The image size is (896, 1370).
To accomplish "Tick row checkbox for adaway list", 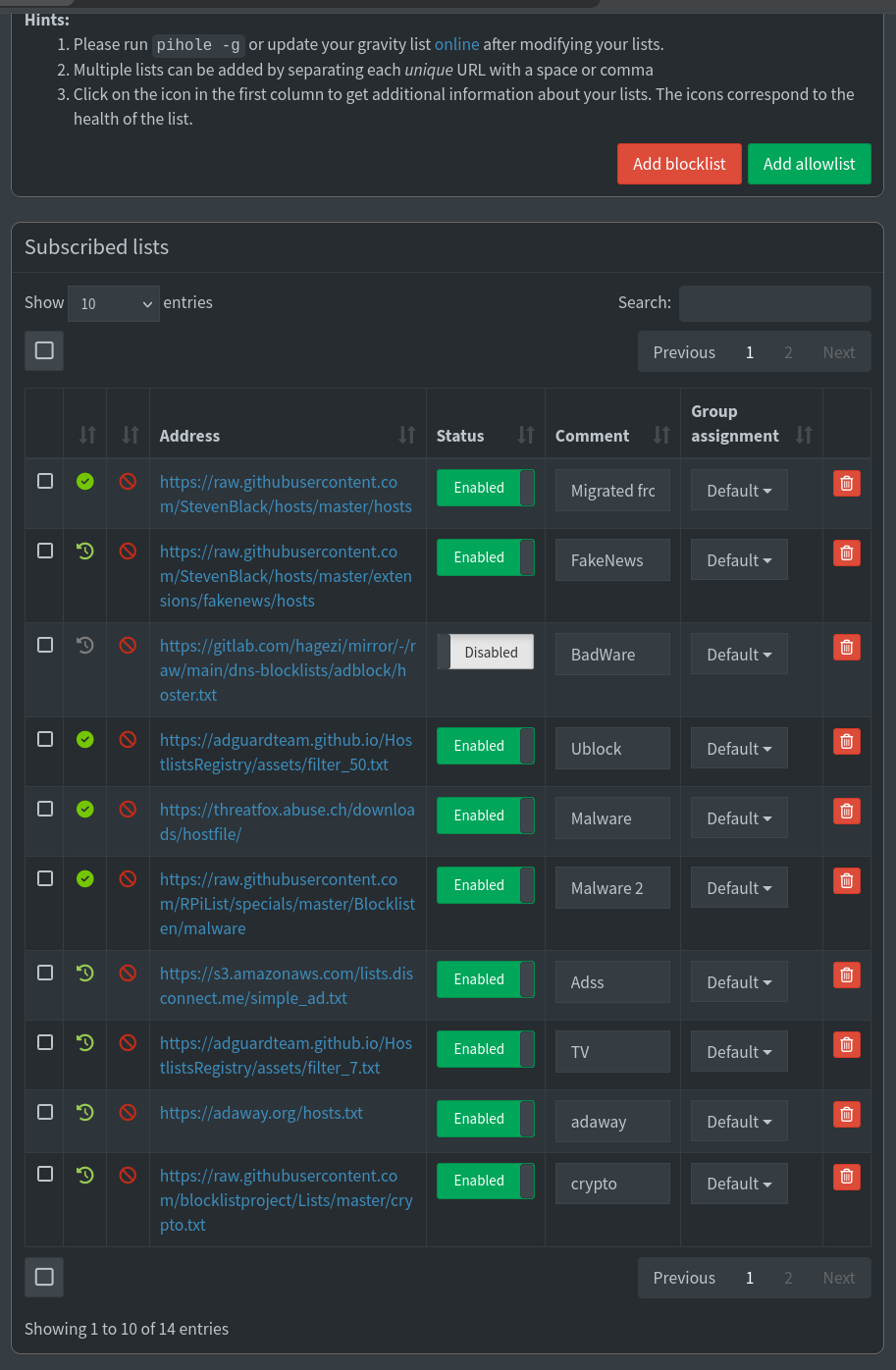I will [45, 1112].
